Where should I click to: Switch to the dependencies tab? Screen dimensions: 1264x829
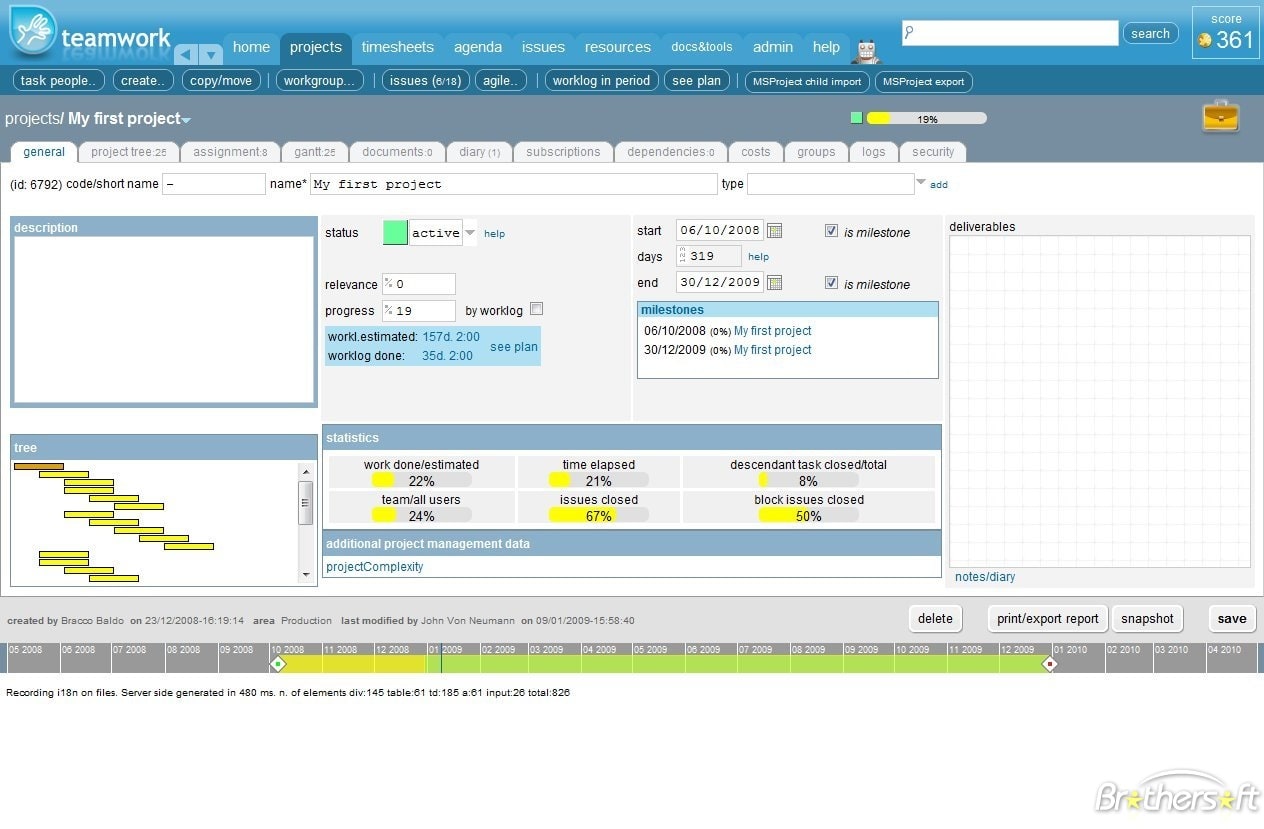click(x=670, y=152)
